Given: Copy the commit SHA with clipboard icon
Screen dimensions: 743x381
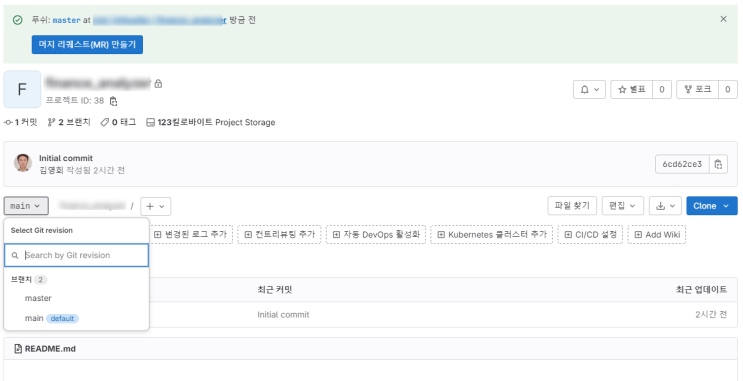Looking at the screenshot, I should (718, 164).
